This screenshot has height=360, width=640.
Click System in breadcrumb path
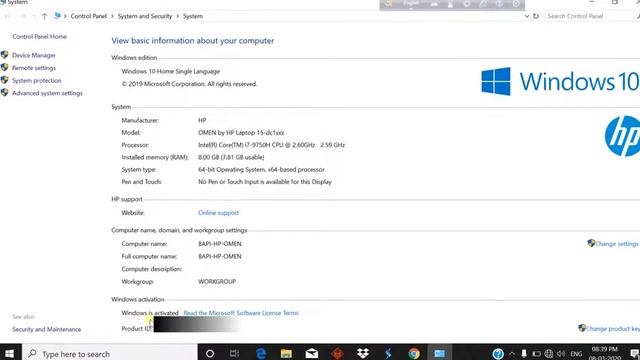tap(193, 16)
